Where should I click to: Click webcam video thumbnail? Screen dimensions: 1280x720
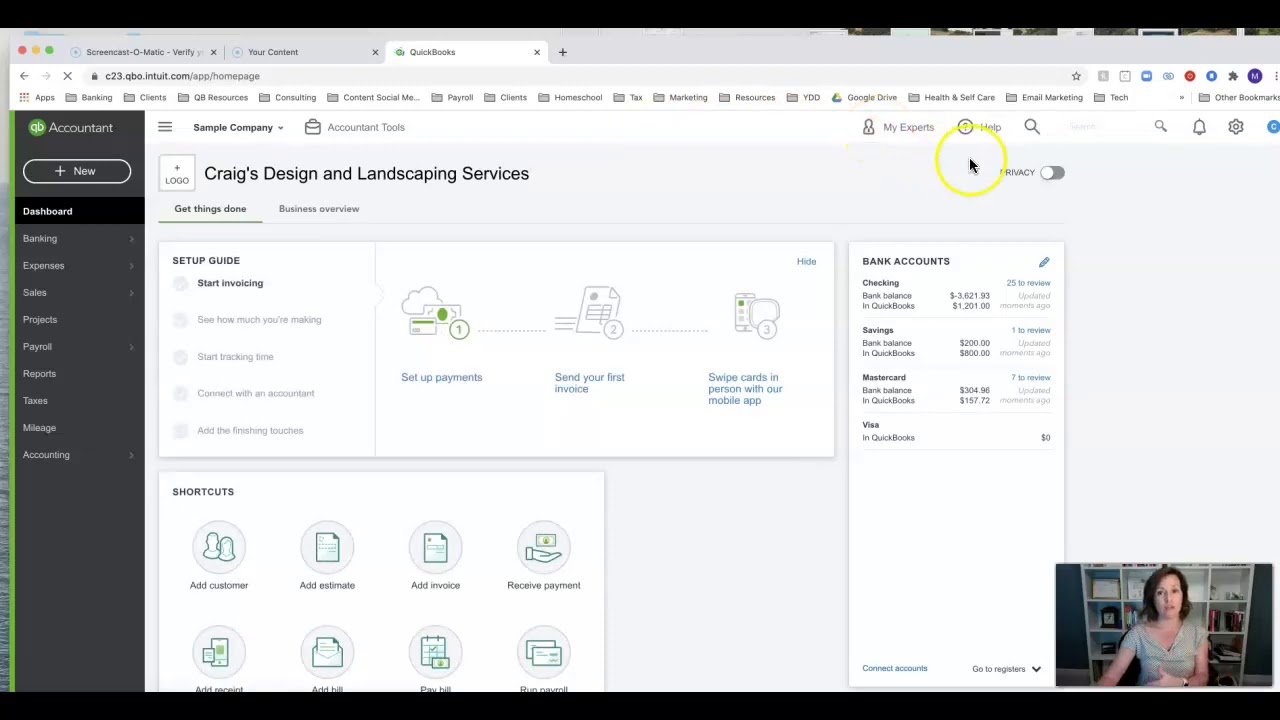1164,625
